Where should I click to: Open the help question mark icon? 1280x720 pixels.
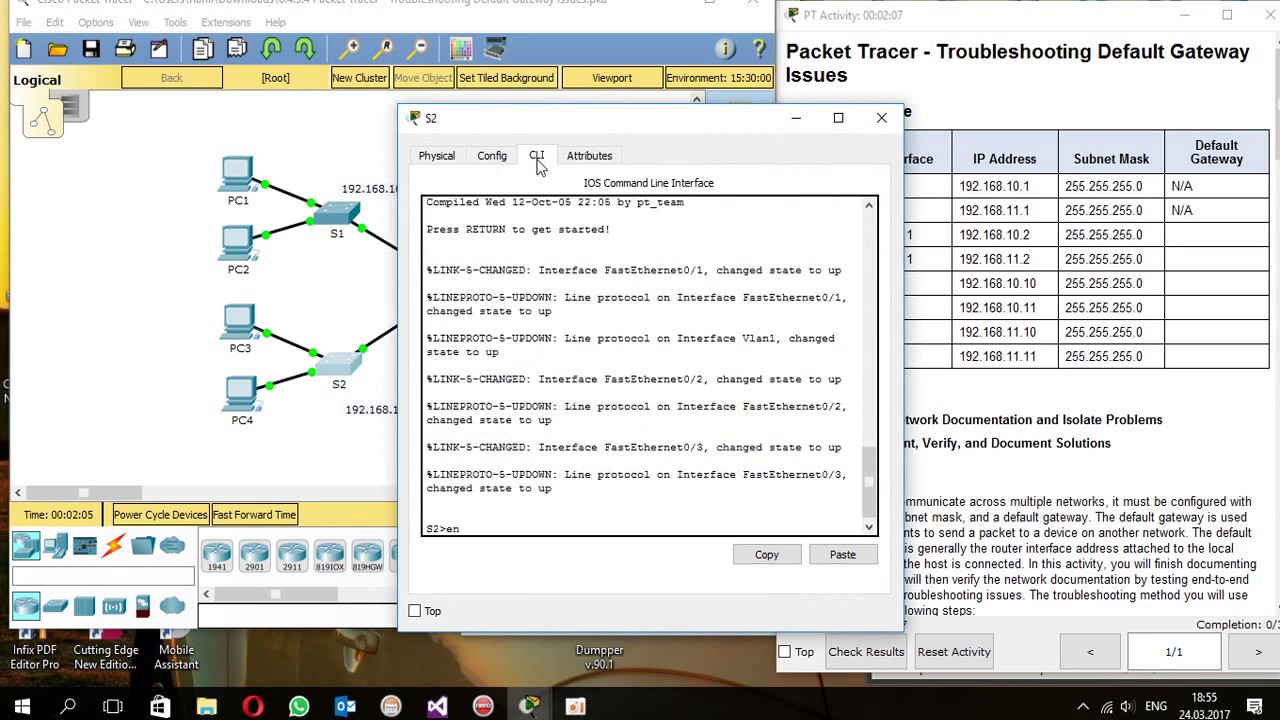pyautogui.click(x=759, y=49)
